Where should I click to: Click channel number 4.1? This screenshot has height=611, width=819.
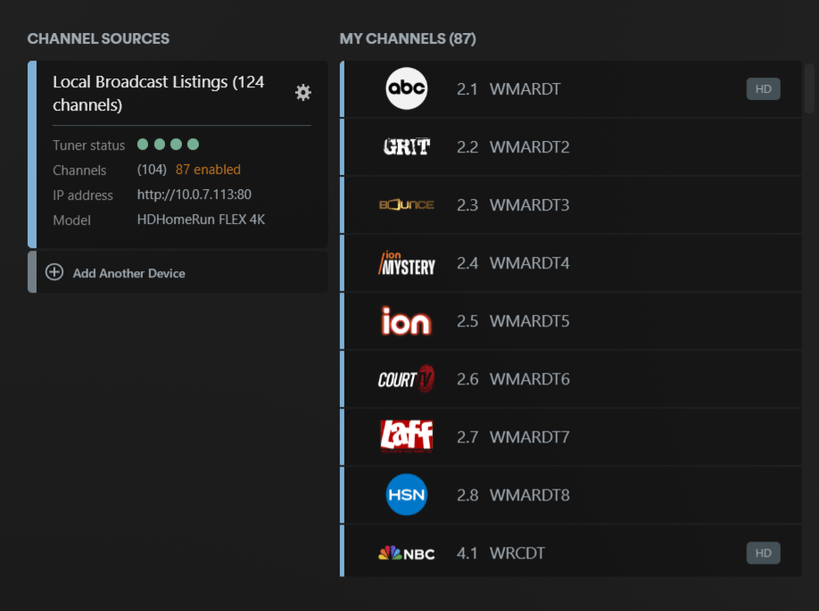tap(467, 553)
